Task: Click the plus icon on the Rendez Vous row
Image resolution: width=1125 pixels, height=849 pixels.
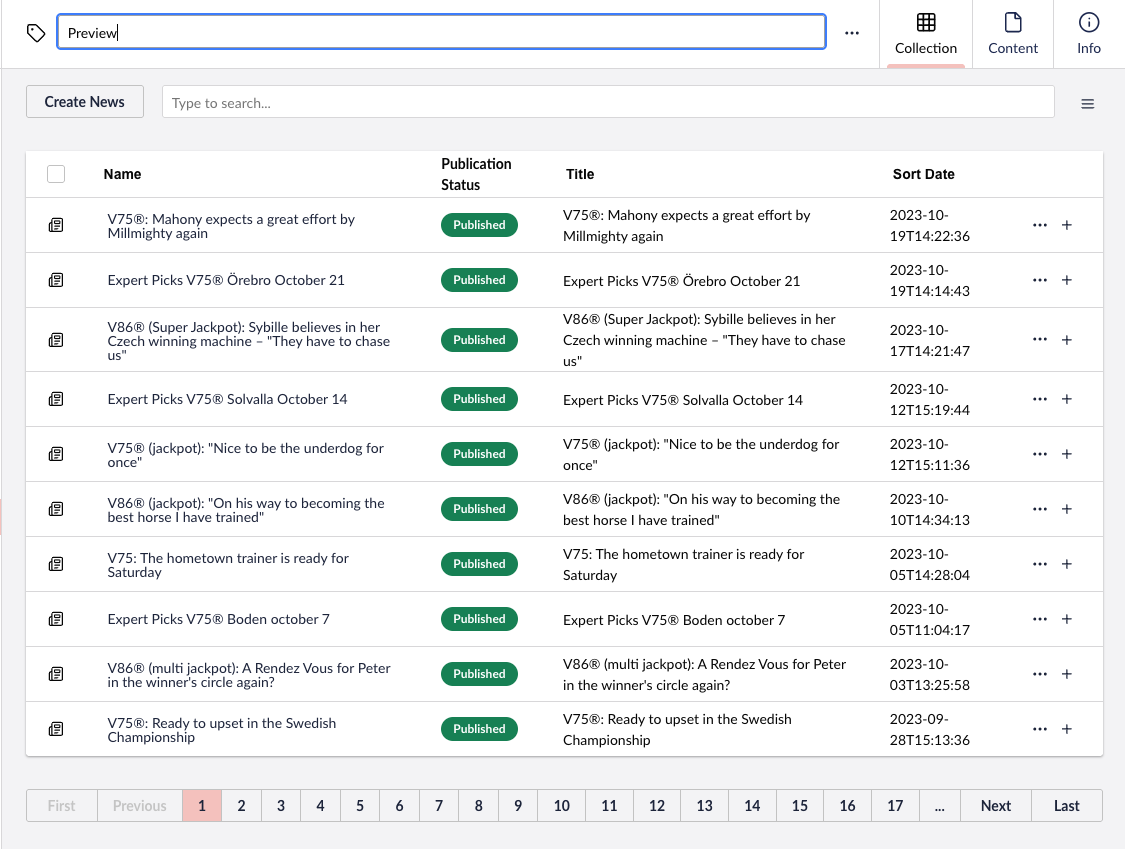Action: (x=1067, y=674)
